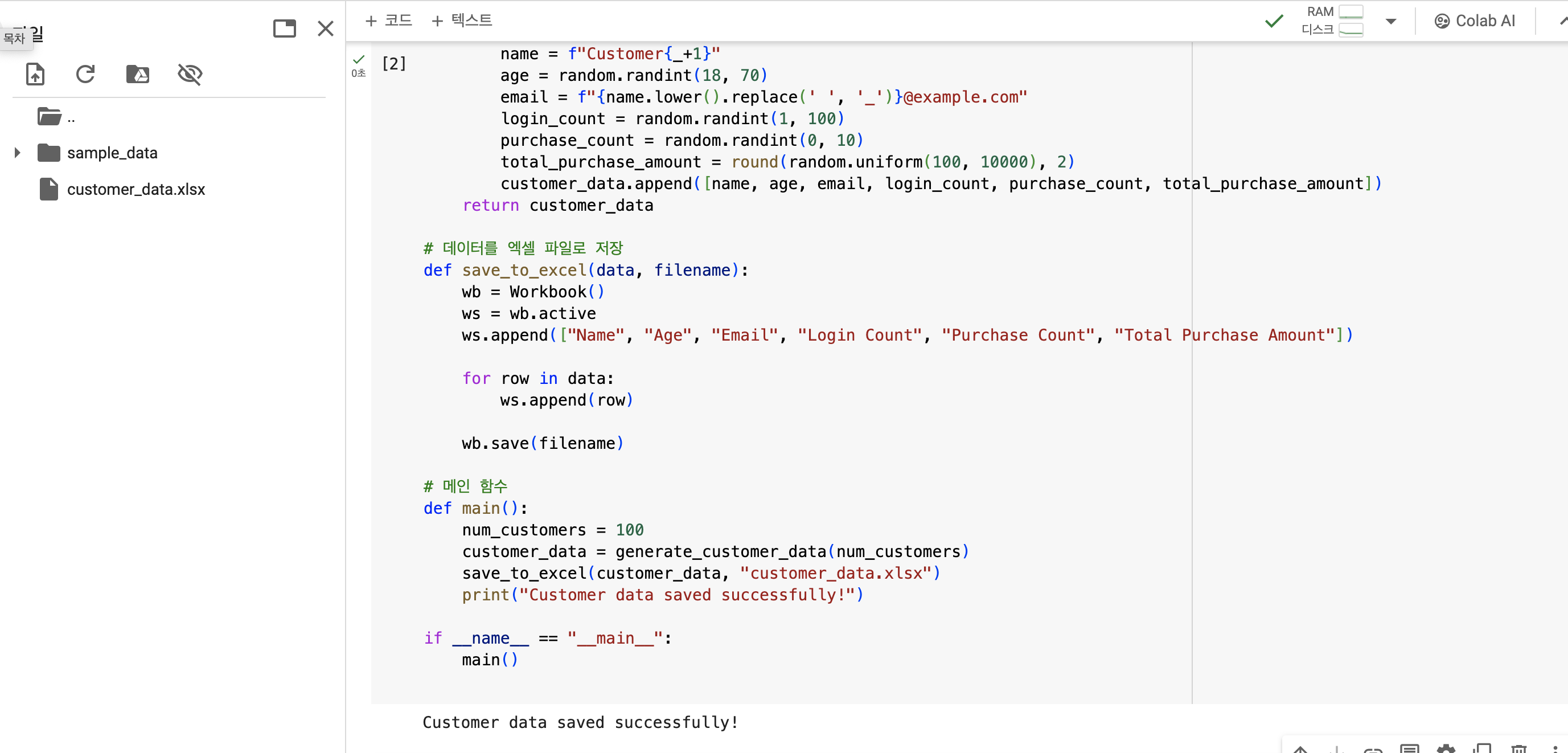Toggle hidden files visibility

pos(190,74)
